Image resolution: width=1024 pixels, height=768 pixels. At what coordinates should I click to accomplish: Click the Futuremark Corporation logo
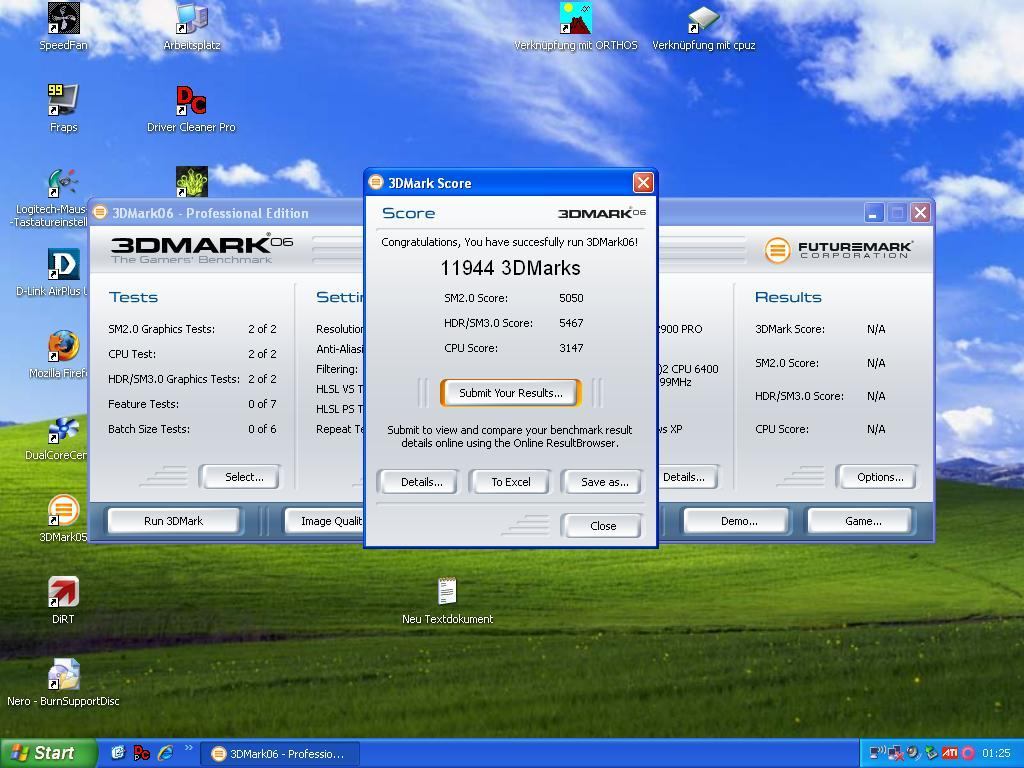(838, 250)
